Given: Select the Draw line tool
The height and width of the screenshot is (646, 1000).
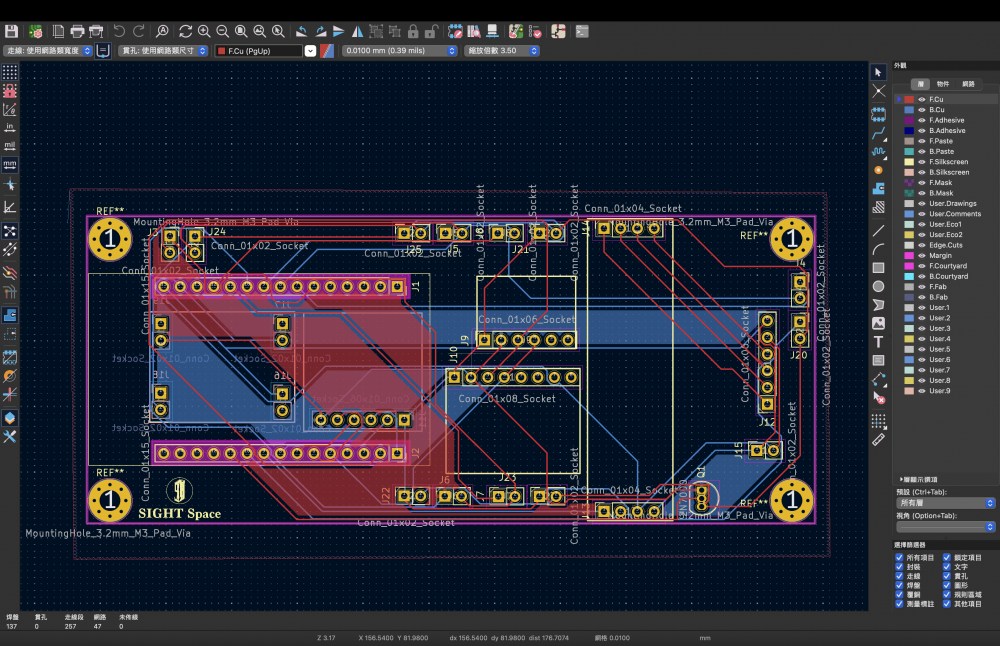Looking at the screenshot, I should (879, 229).
